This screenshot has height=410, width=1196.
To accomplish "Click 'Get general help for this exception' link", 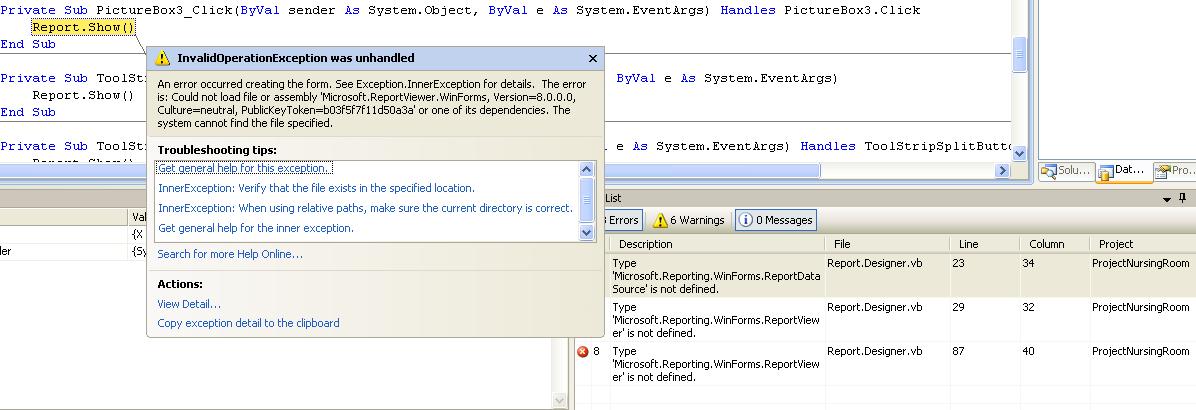I will coord(243,168).
